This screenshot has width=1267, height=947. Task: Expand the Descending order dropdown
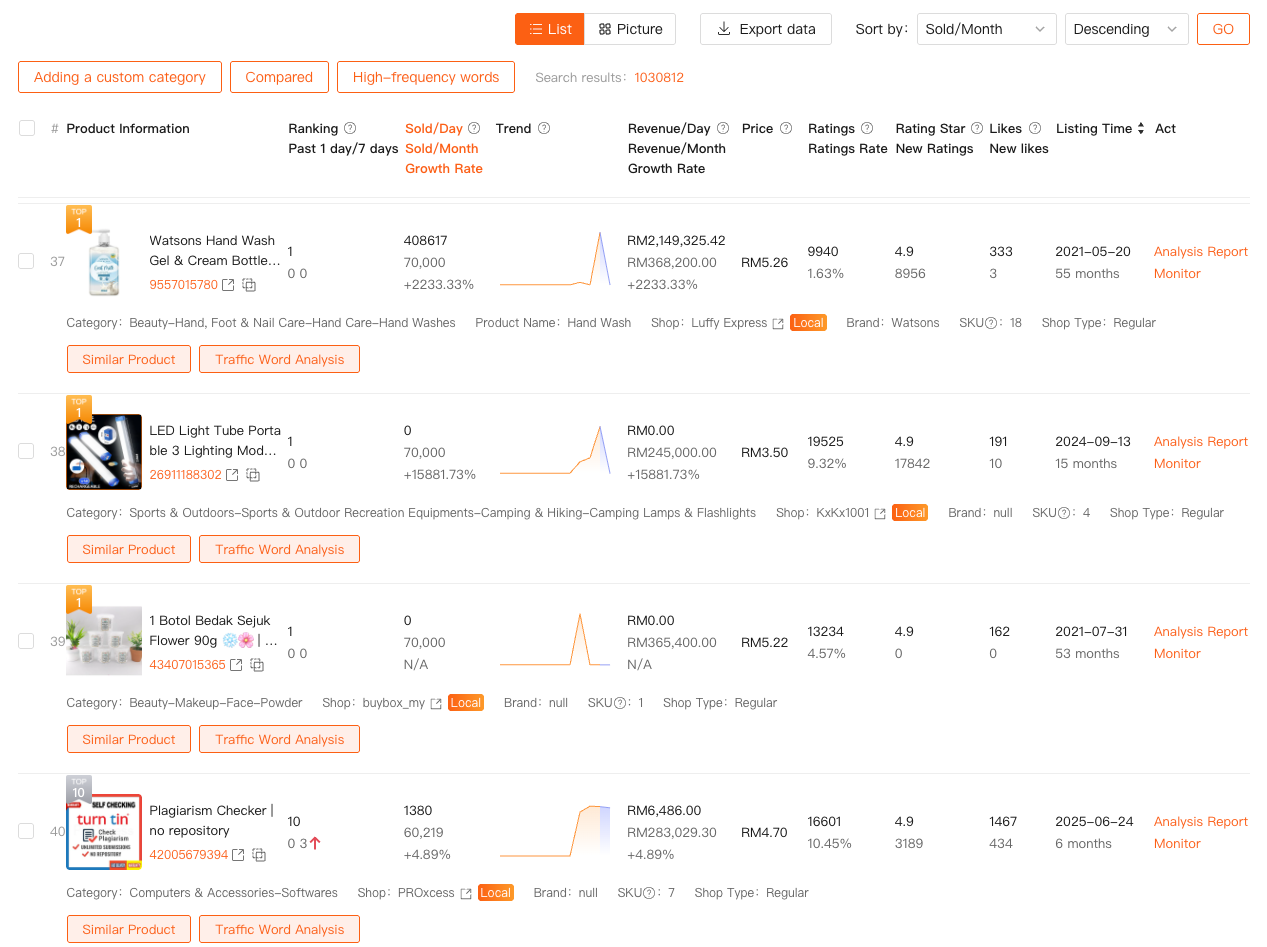1126,29
